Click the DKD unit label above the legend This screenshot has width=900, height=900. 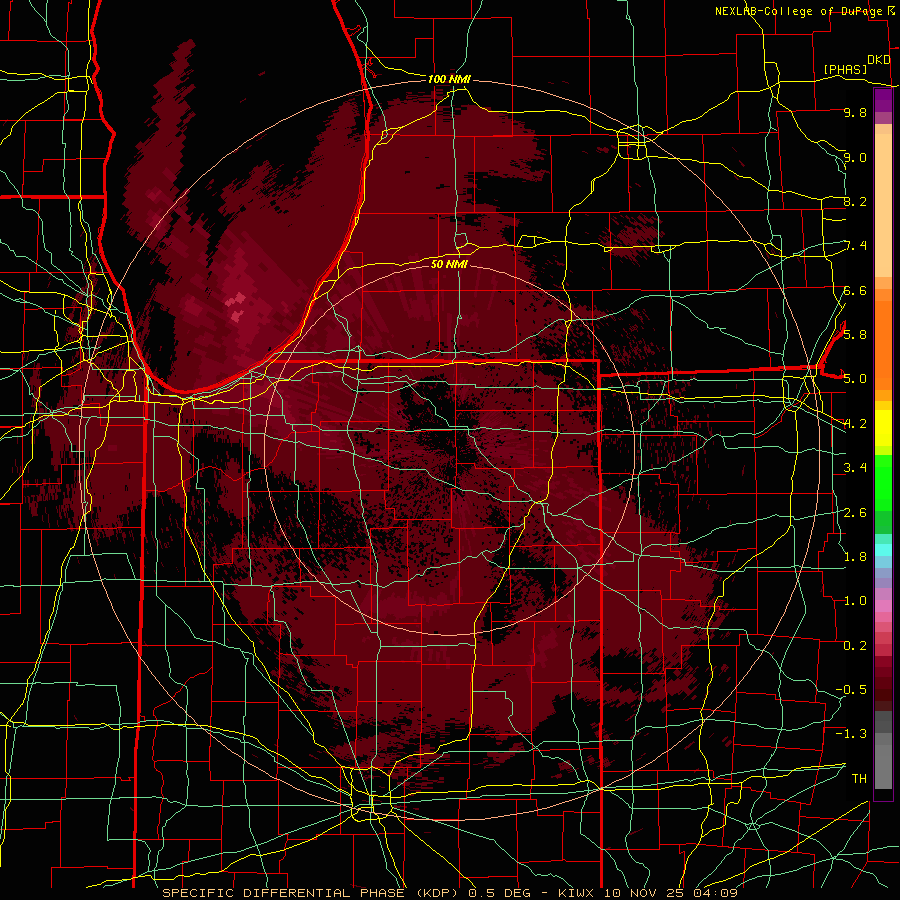879,60
